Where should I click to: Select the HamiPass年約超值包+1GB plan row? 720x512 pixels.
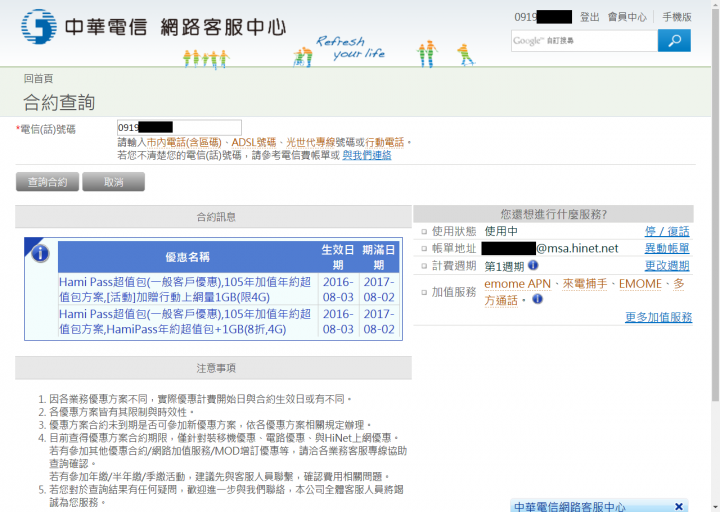[229, 321]
